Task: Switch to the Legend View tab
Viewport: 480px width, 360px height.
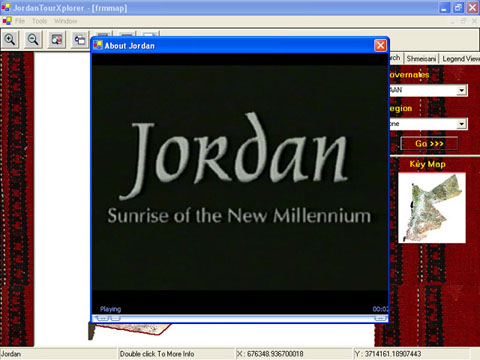Action: click(460, 59)
